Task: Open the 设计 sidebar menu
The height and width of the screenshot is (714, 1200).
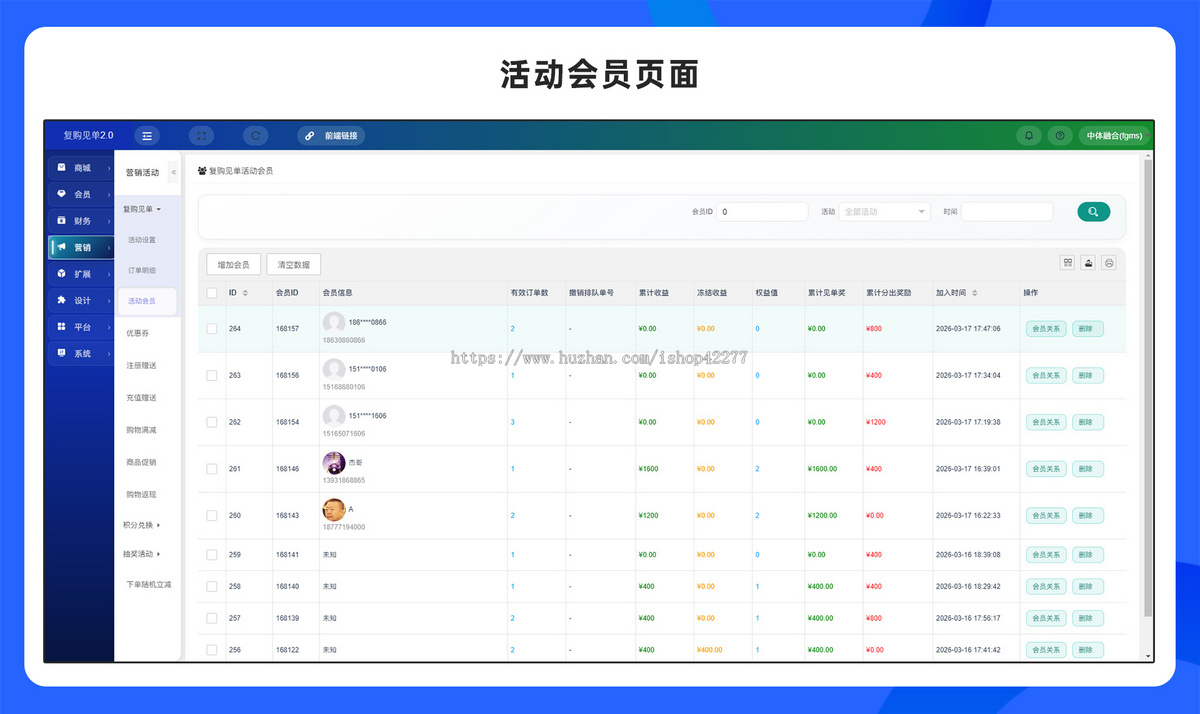Action: 81,300
